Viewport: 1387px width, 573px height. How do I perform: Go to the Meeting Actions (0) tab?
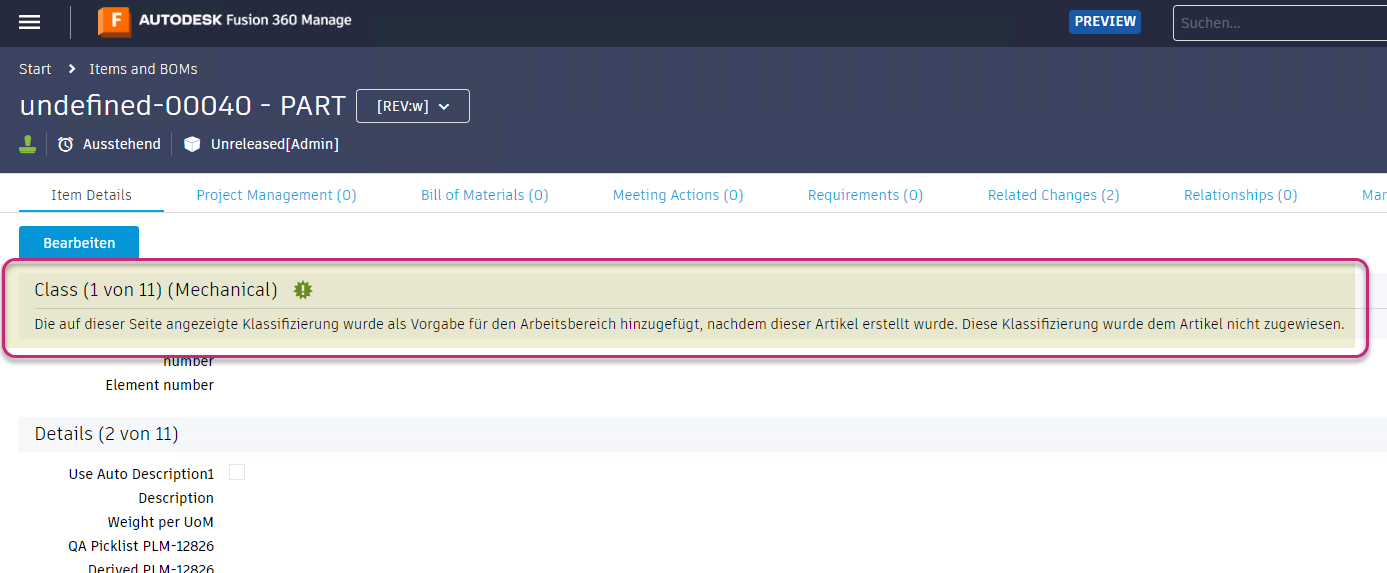(678, 195)
